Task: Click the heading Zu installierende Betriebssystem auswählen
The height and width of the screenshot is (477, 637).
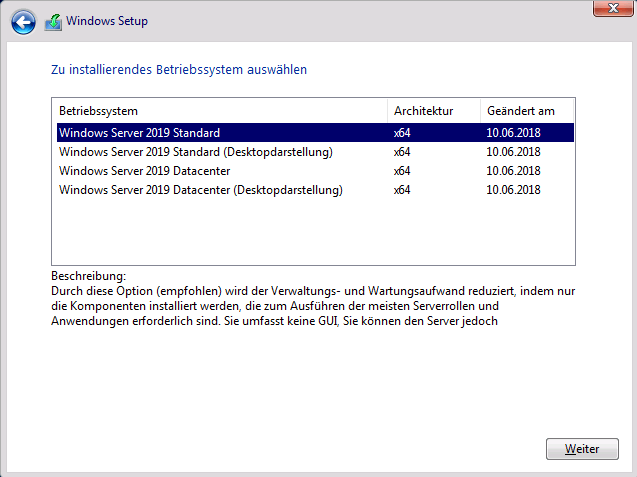Action: 179,70
